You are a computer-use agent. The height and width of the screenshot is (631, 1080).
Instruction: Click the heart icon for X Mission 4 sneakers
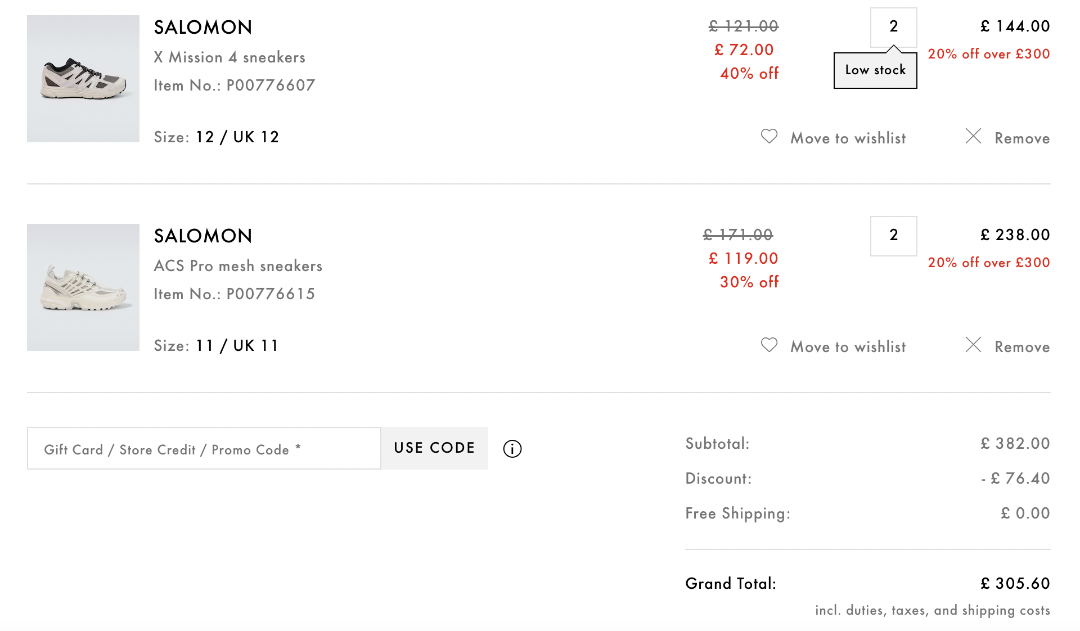click(769, 136)
